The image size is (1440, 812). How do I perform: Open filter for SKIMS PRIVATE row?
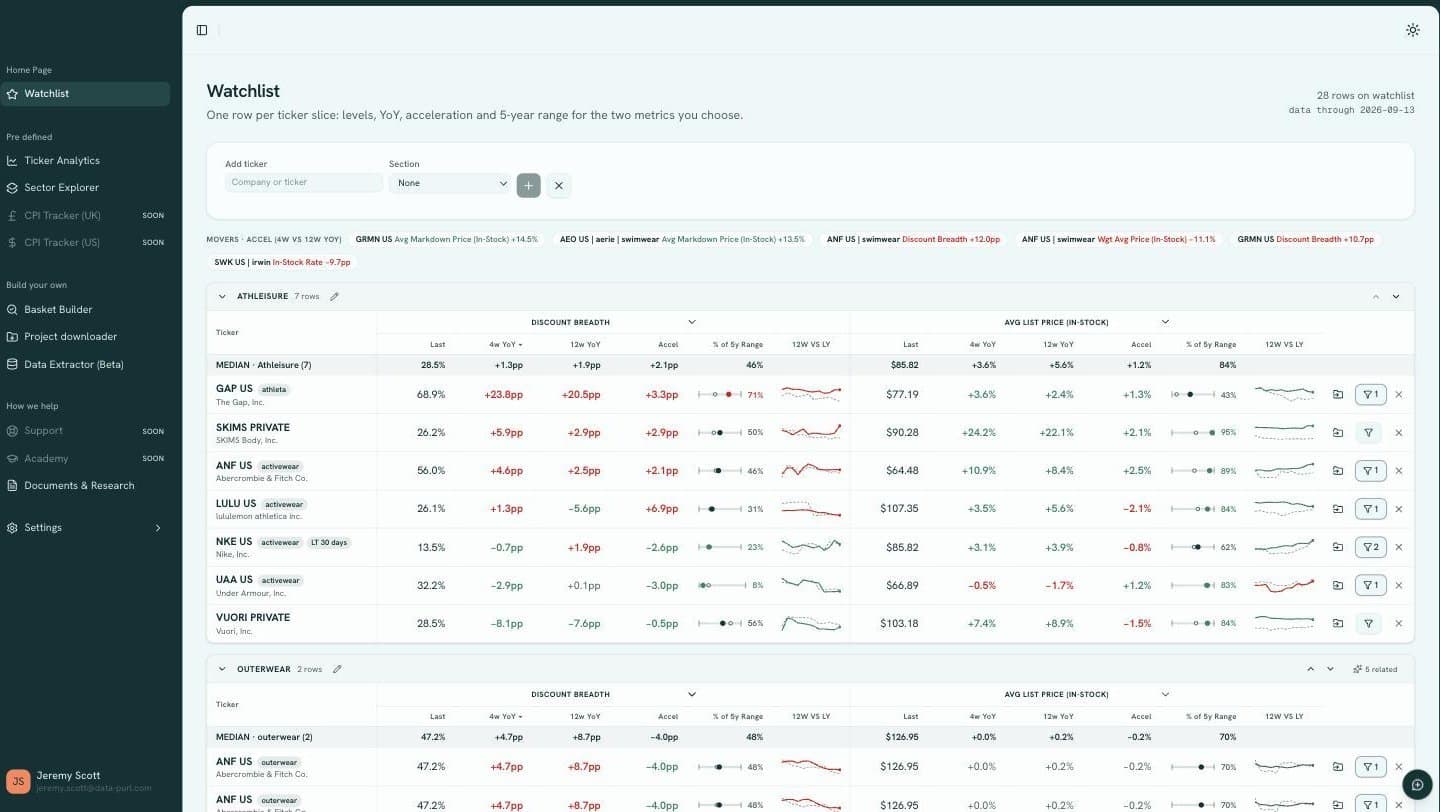click(1370, 433)
